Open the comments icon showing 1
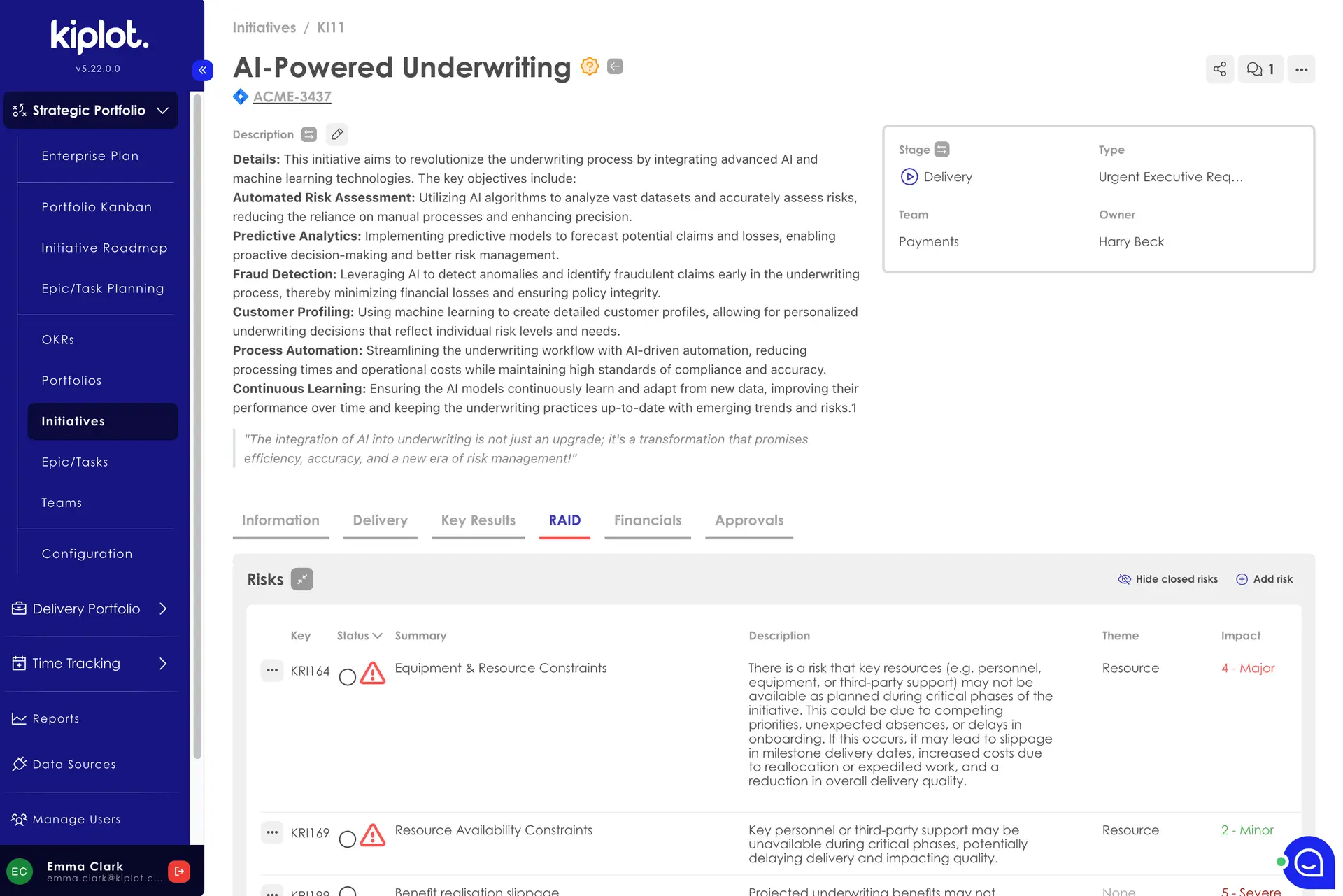 [1260, 69]
